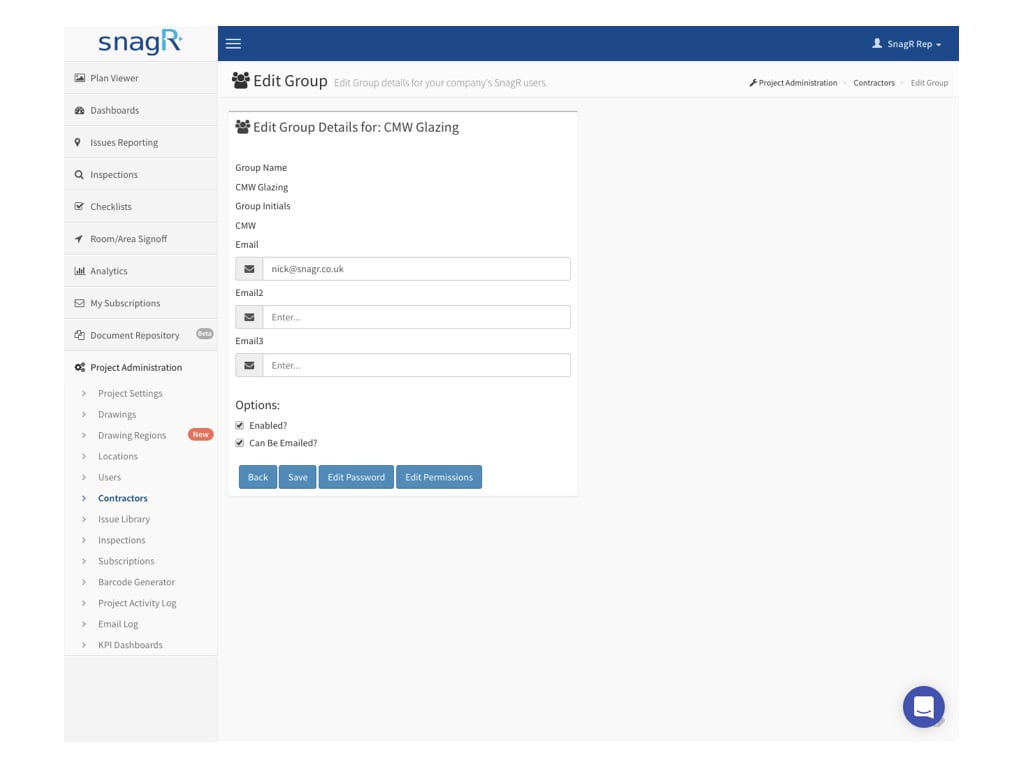Click the Dashboards gauge icon
Screen dimensions: 1024x768
pyautogui.click(x=80, y=110)
